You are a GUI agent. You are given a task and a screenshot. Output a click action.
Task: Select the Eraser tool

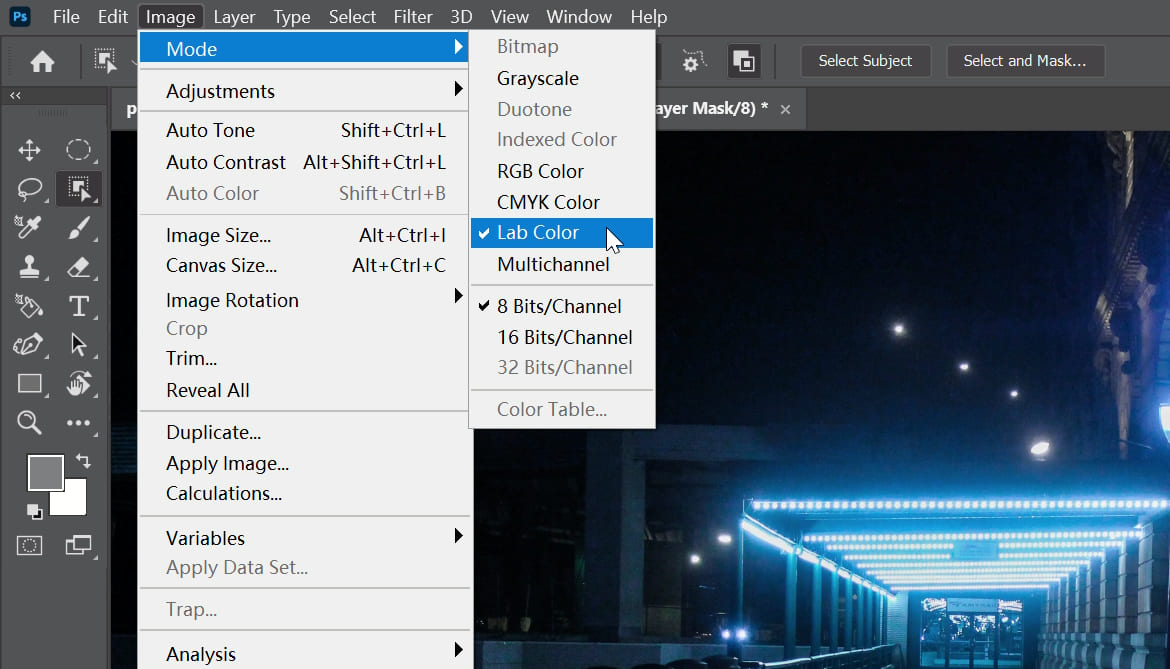click(79, 267)
